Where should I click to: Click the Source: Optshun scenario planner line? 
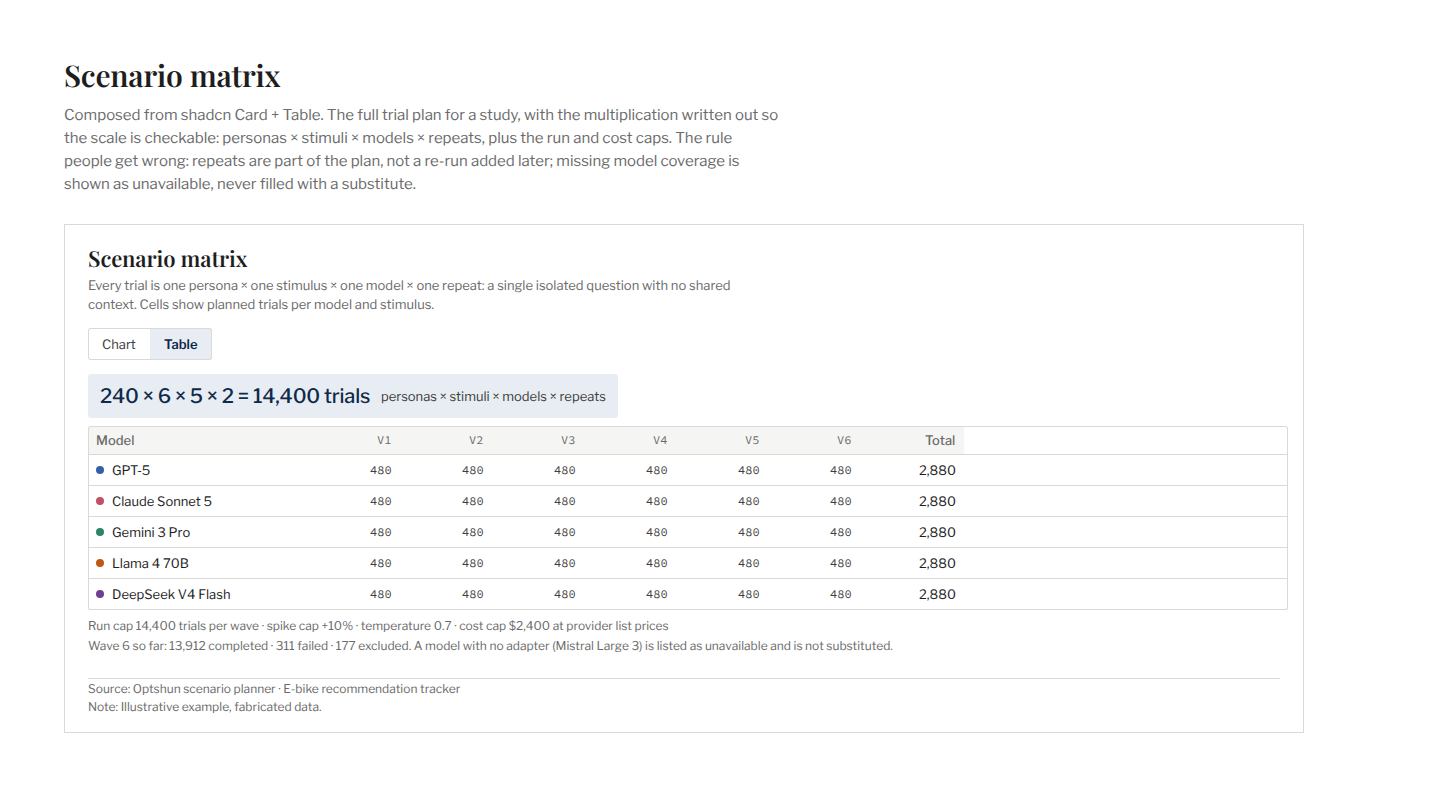274,689
